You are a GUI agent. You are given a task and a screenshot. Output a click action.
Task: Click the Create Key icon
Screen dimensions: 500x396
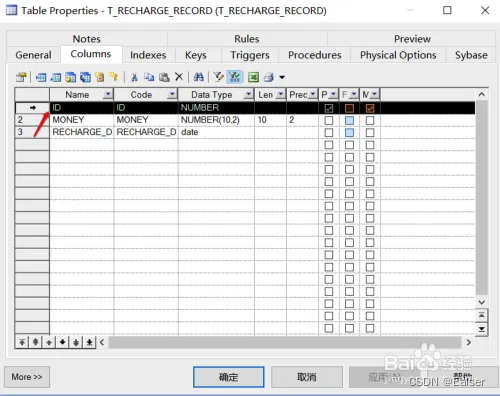(x=114, y=77)
